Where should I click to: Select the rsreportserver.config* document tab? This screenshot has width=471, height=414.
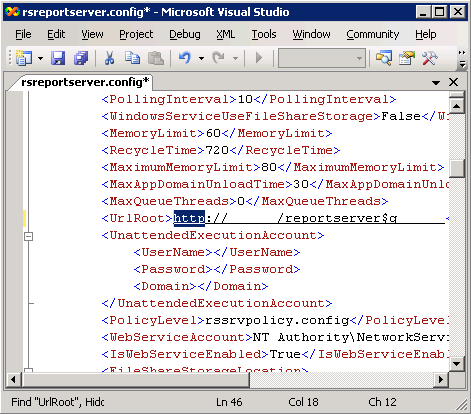point(85,82)
